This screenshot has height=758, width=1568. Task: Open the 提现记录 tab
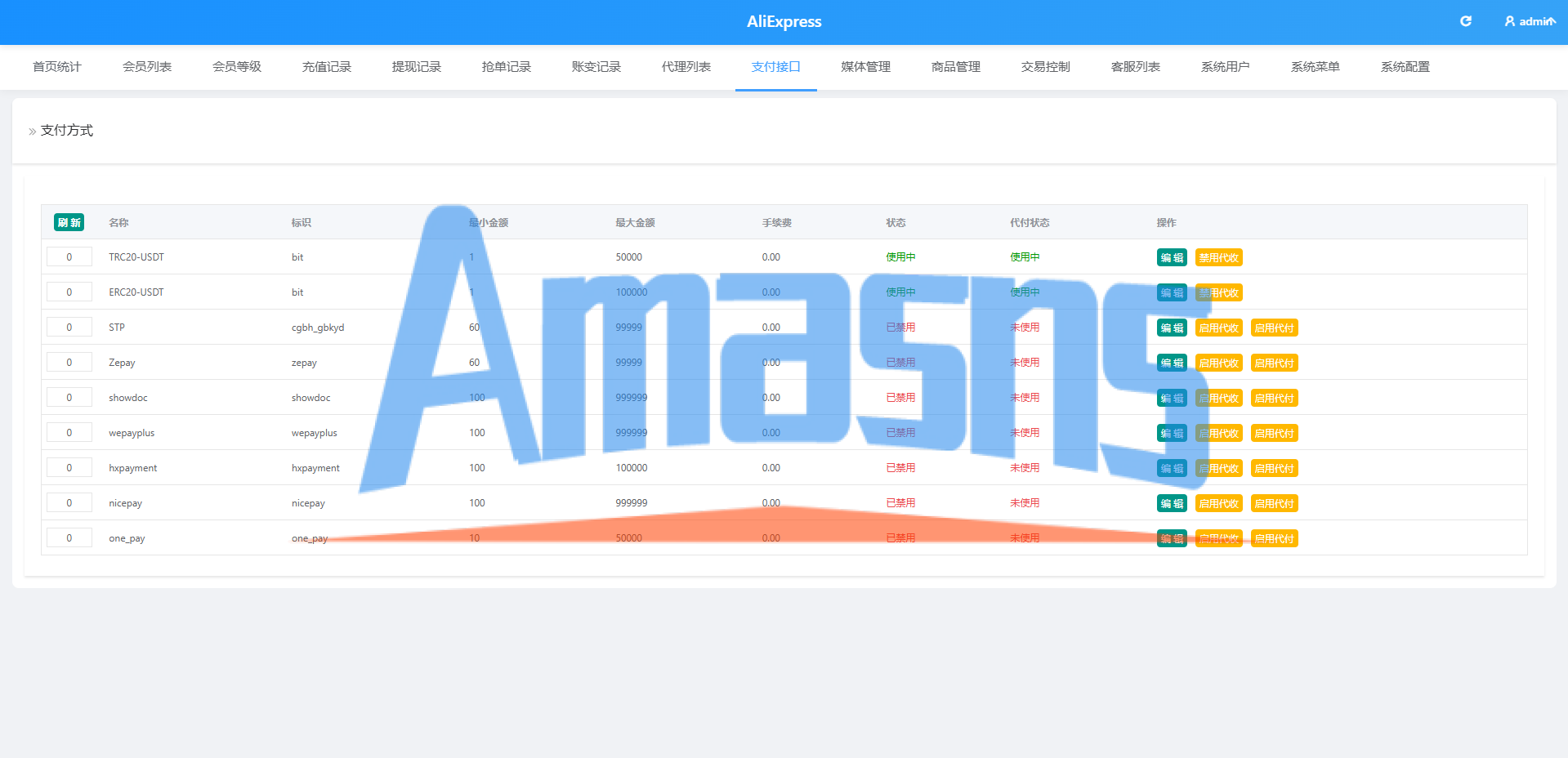point(417,67)
